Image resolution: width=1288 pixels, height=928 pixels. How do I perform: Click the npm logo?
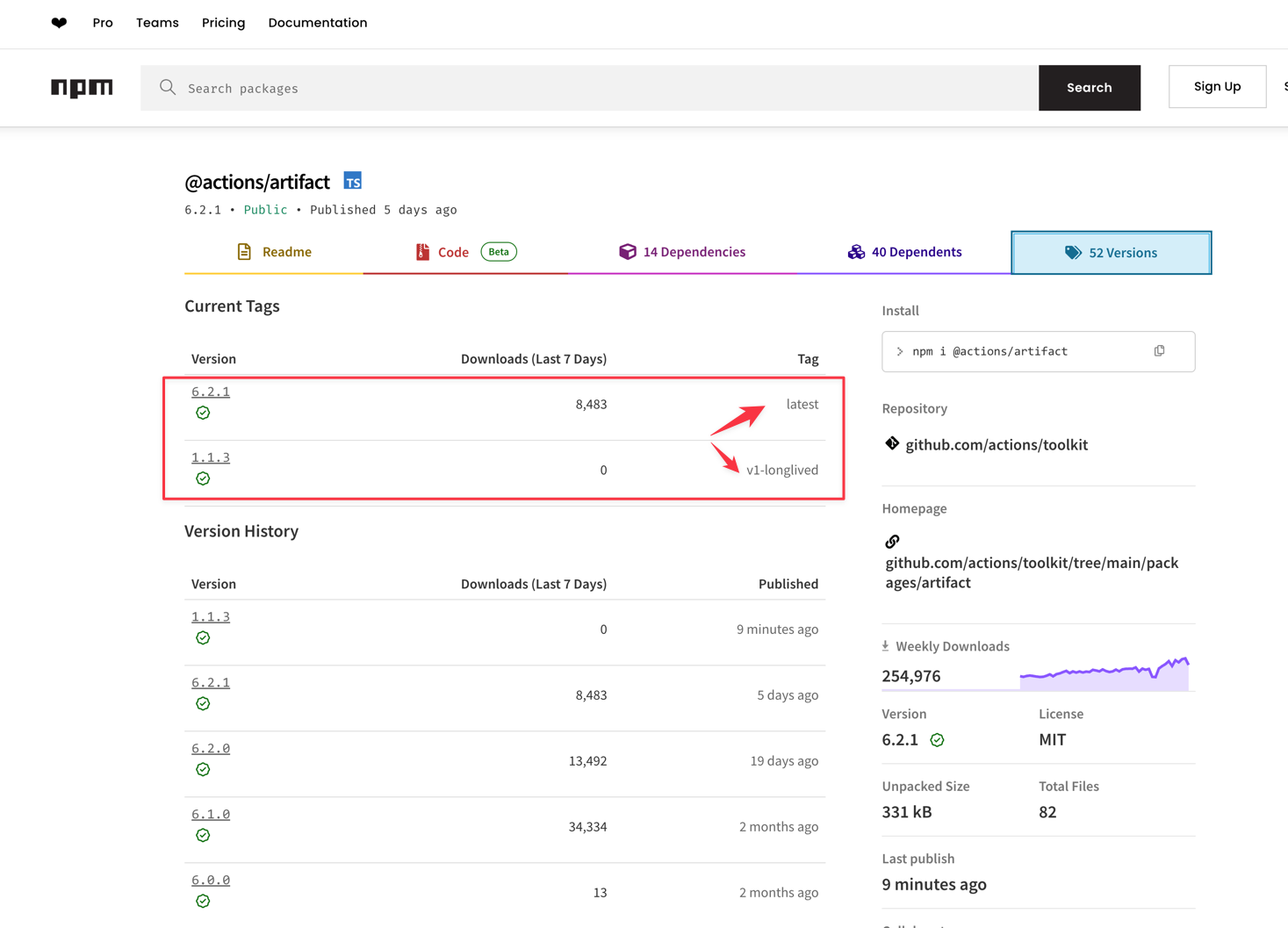82,88
